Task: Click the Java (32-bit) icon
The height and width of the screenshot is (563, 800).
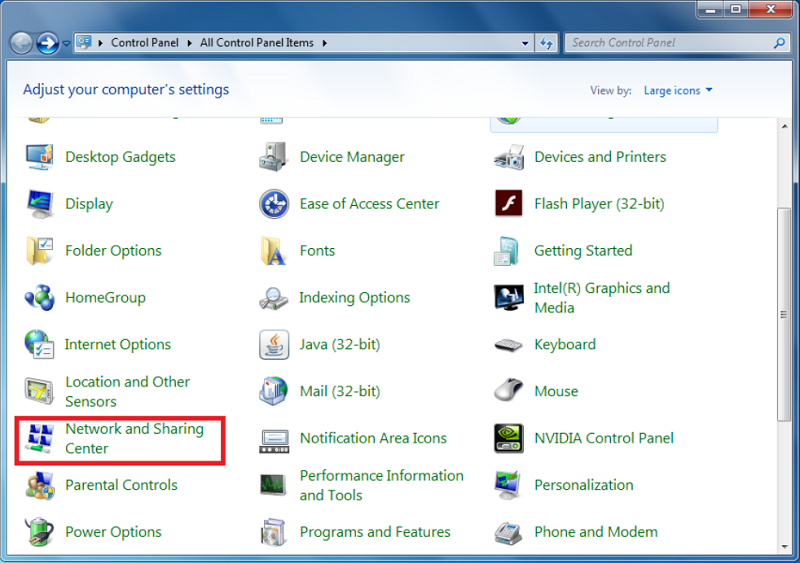Action: (x=274, y=345)
